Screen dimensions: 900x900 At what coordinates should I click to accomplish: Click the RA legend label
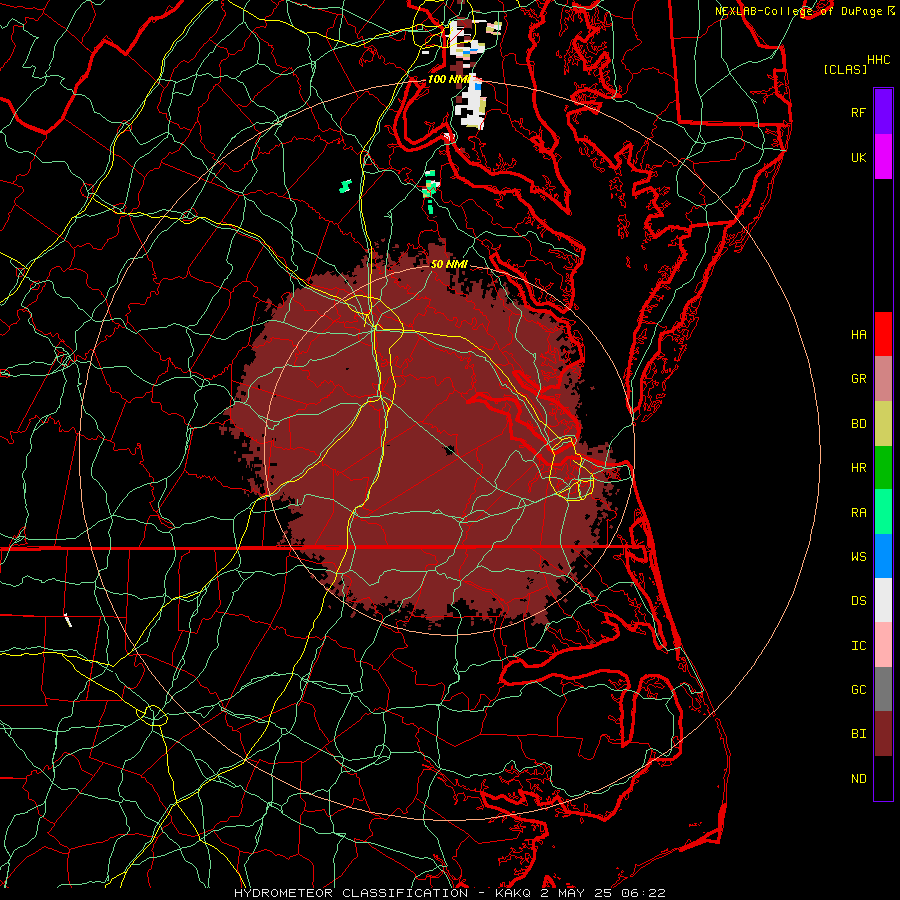point(858,513)
